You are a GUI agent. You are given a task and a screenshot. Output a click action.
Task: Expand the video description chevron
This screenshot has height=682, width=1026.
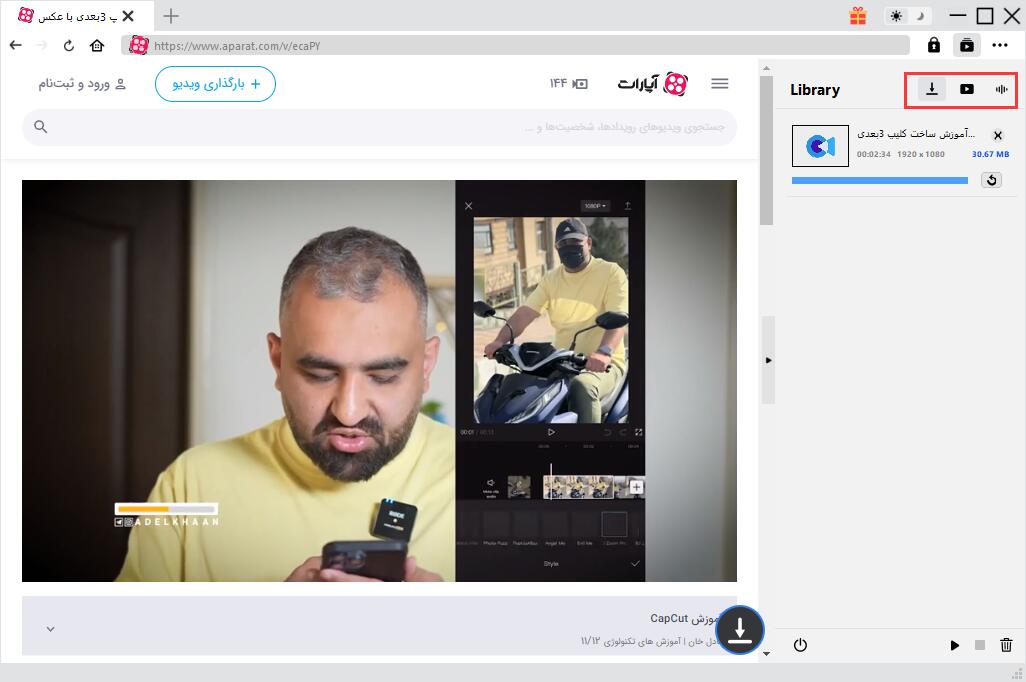(51, 629)
